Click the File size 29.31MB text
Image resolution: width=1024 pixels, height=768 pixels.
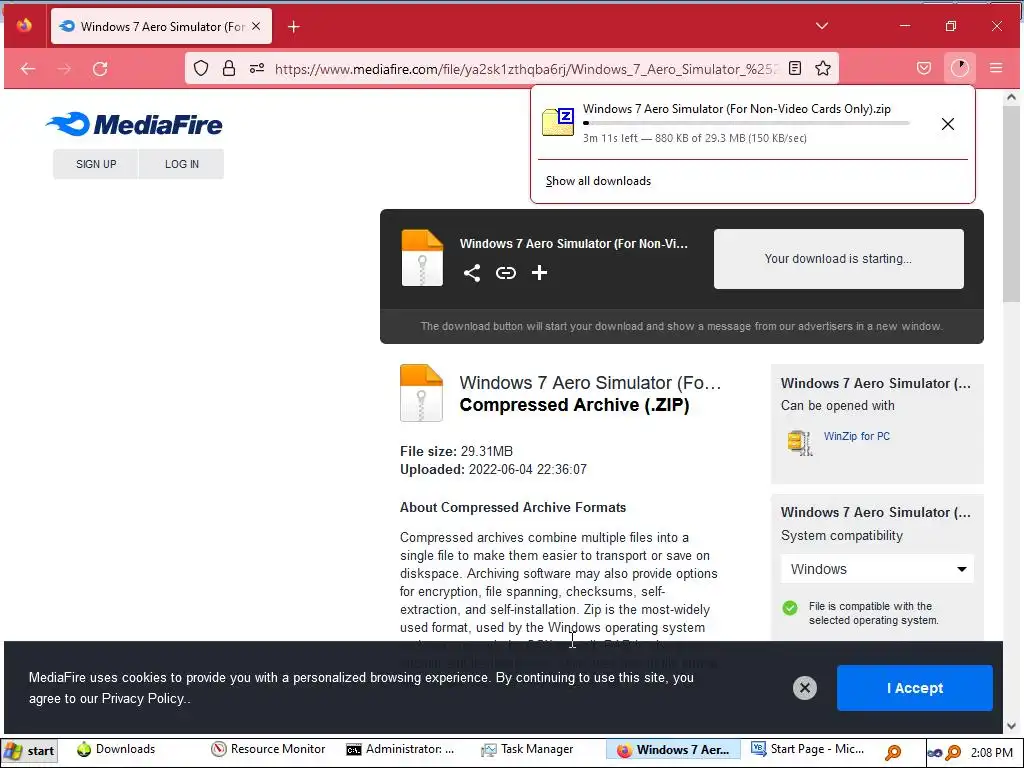(x=456, y=451)
